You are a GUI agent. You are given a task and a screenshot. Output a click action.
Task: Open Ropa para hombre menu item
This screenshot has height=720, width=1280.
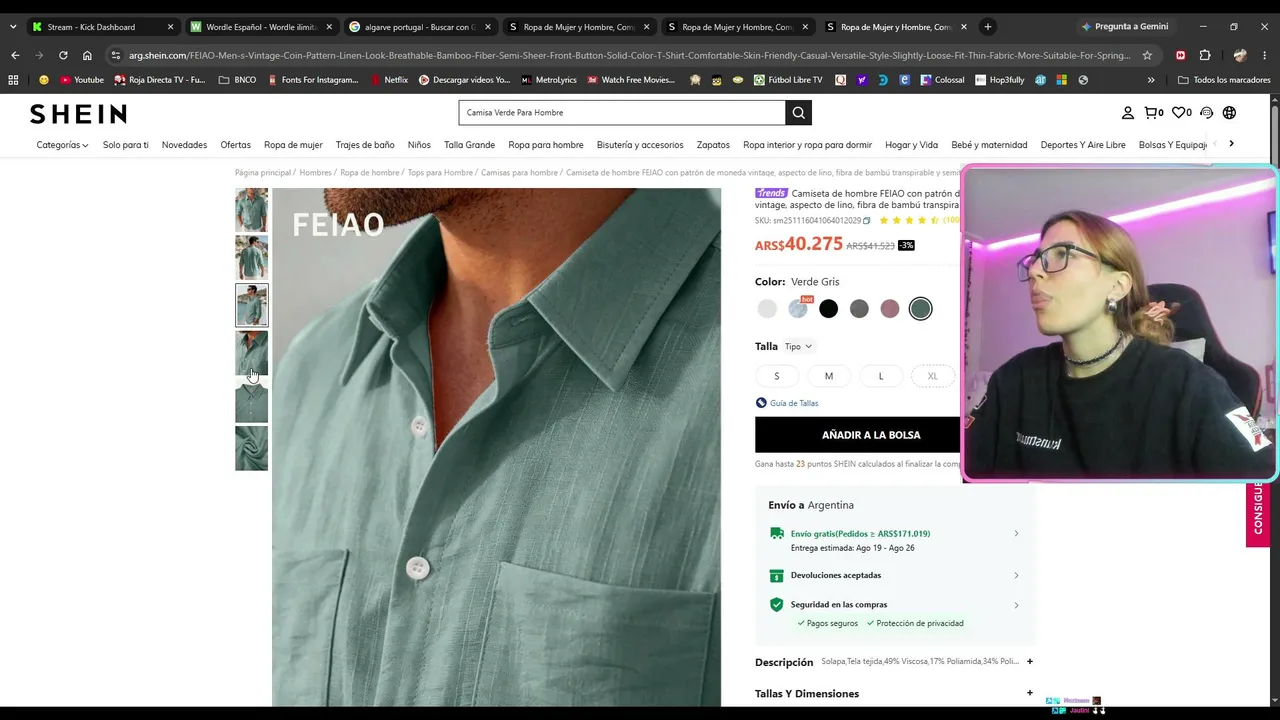coord(545,145)
